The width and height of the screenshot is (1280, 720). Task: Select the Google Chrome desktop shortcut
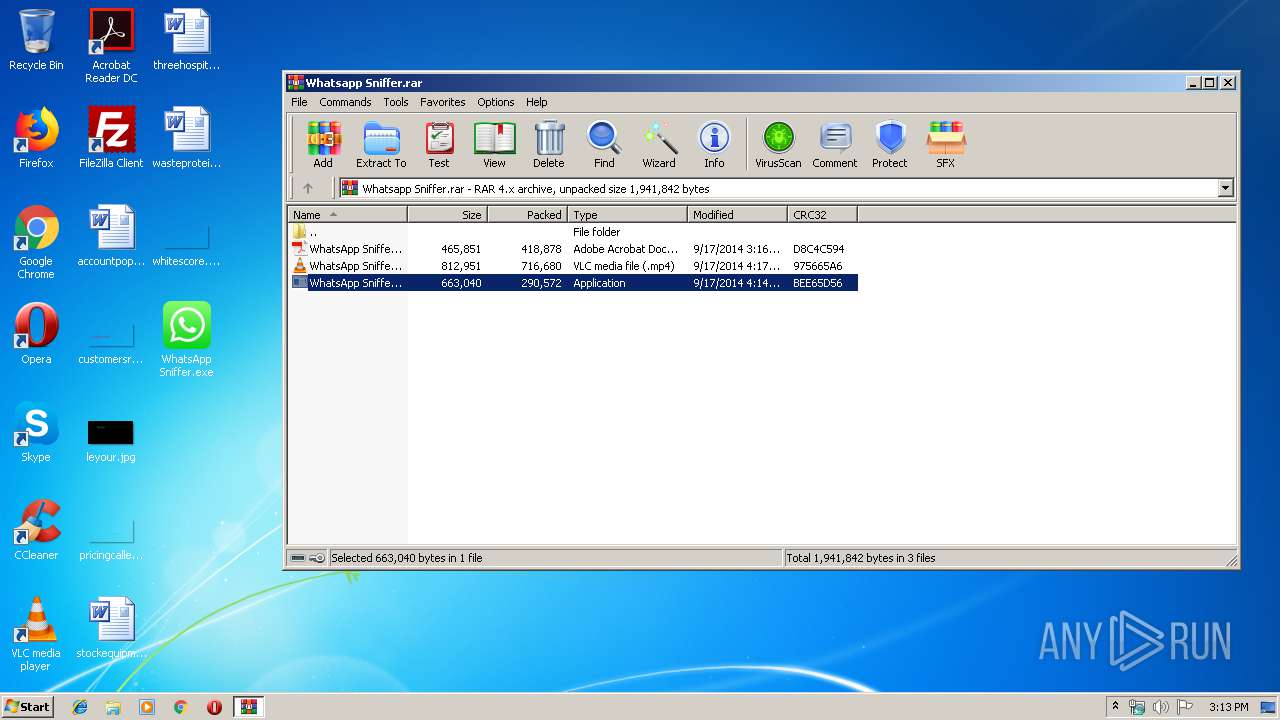coord(36,242)
